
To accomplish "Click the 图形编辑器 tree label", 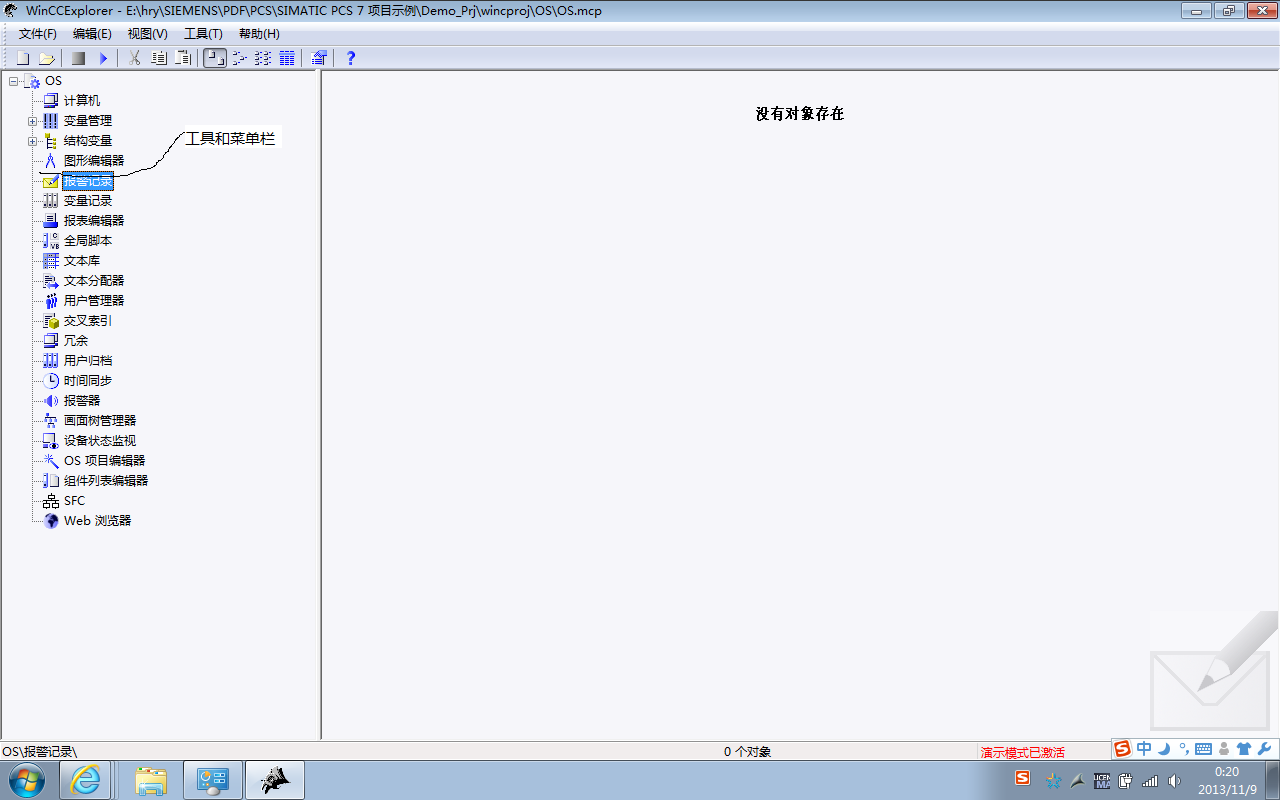I will click(94, 161).
